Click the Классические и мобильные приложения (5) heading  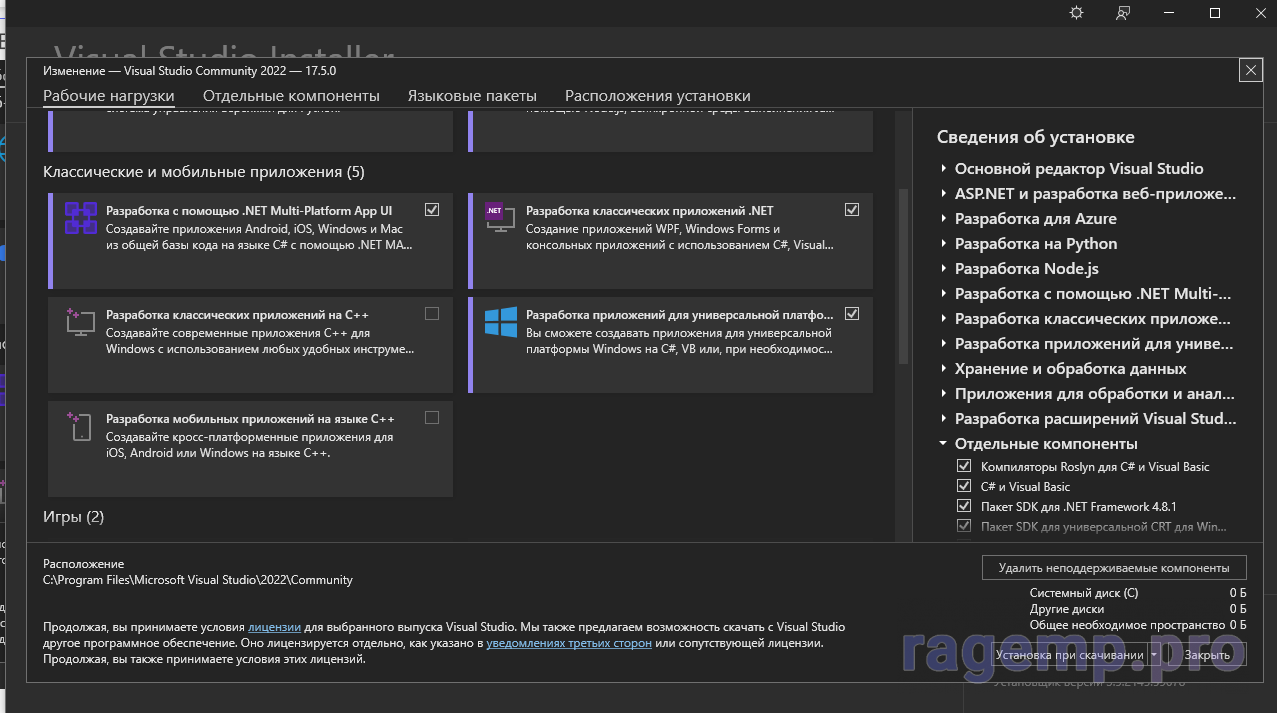tap(204, 172)
